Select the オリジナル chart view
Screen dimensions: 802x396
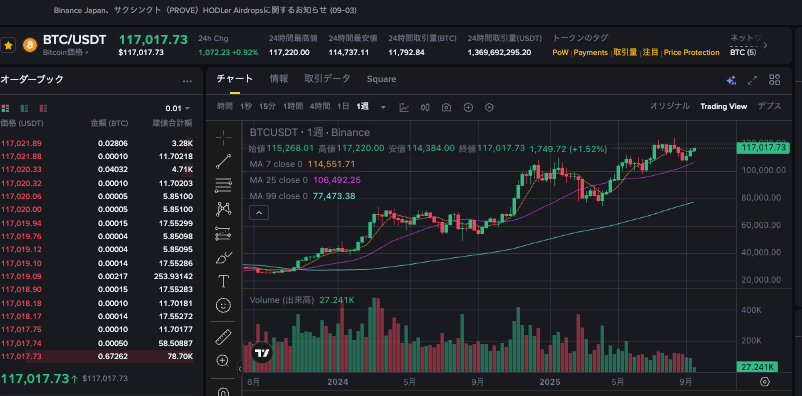670,106
